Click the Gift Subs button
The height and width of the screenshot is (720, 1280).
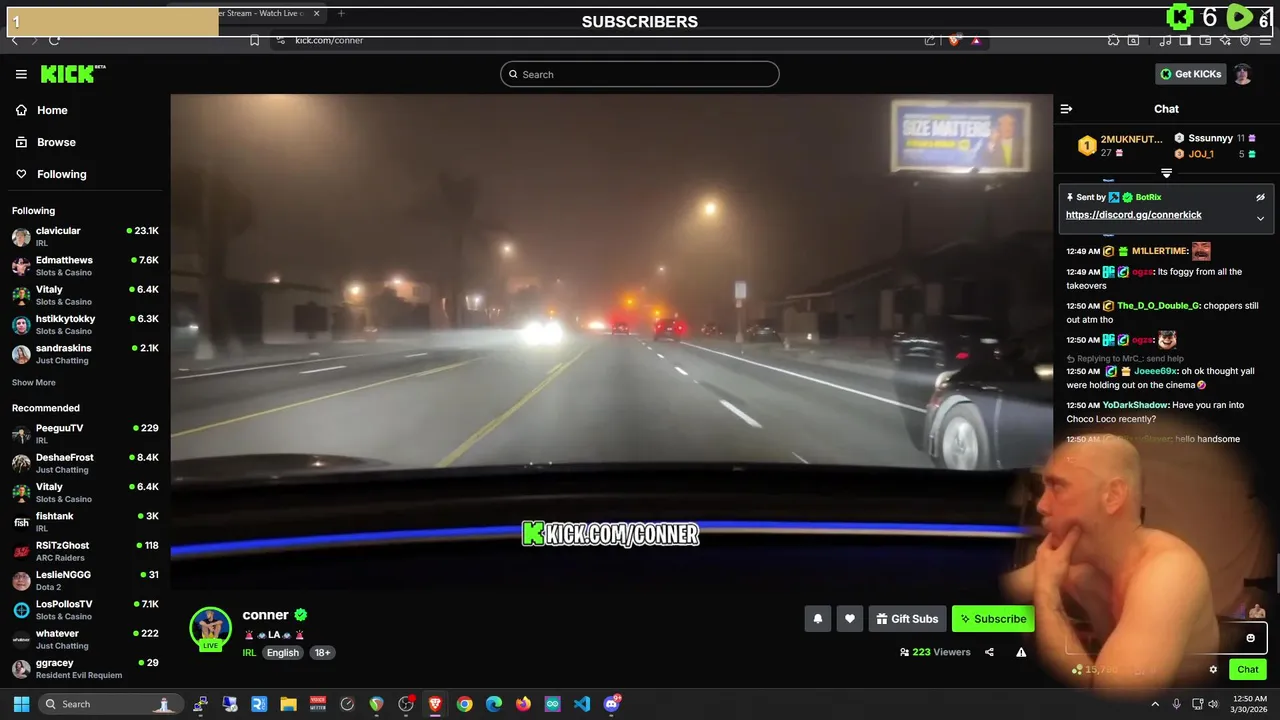(x=907, y=619)
